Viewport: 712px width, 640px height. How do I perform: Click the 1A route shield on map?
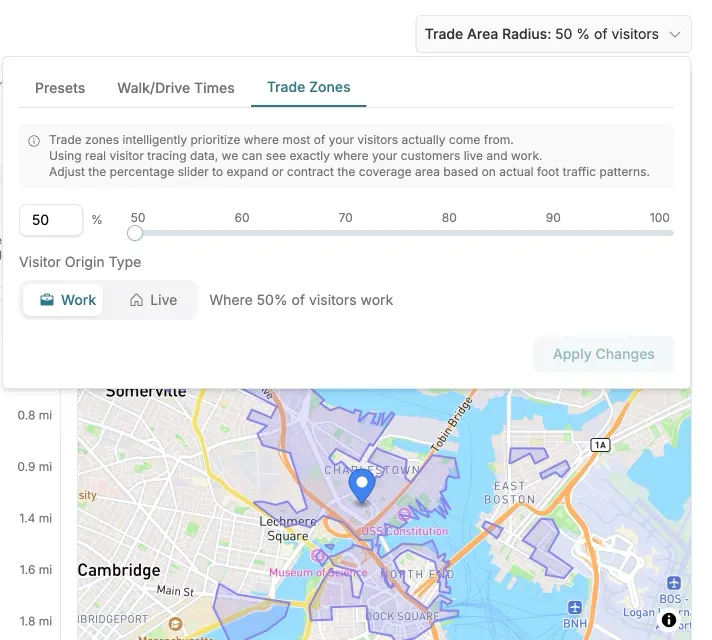click(x=600, y=445)
